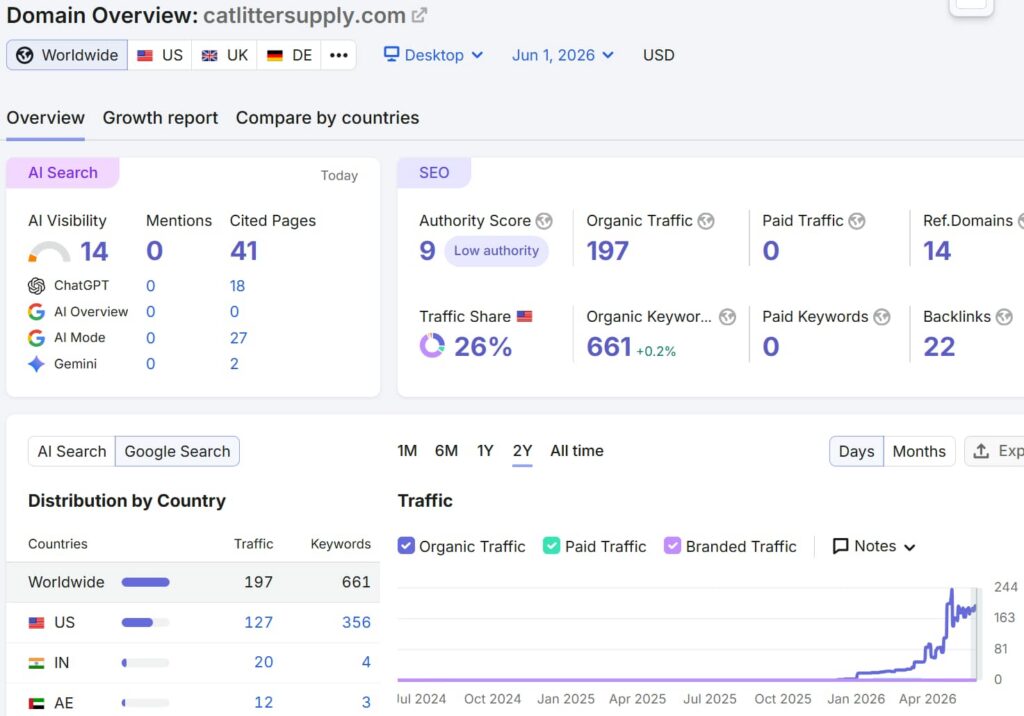Switch chart granularity to Months
1024x716 pixels.
(x=919, y=451)
